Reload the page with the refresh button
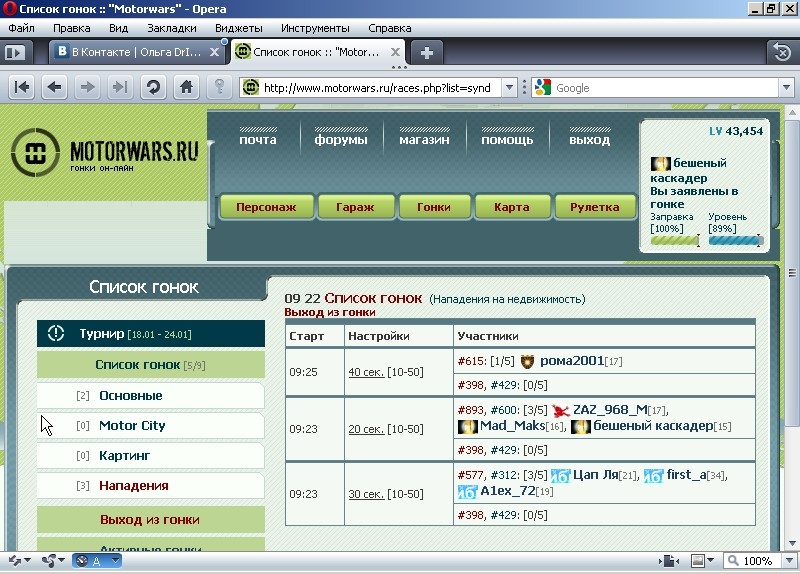This screenshot has height=574, width=800. point(153,87)
